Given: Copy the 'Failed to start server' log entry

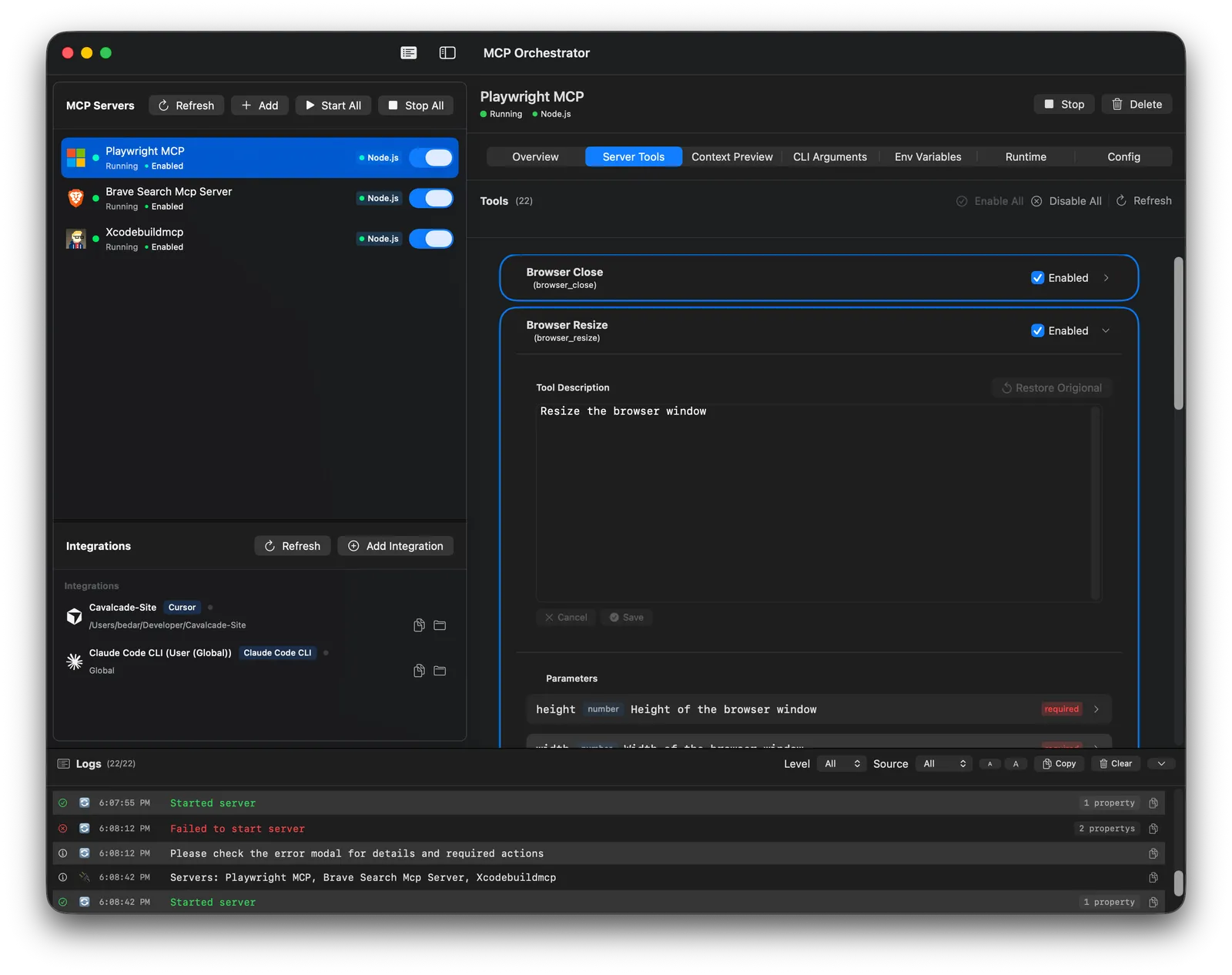Looking at the screenshot, I should point(1153,829).
